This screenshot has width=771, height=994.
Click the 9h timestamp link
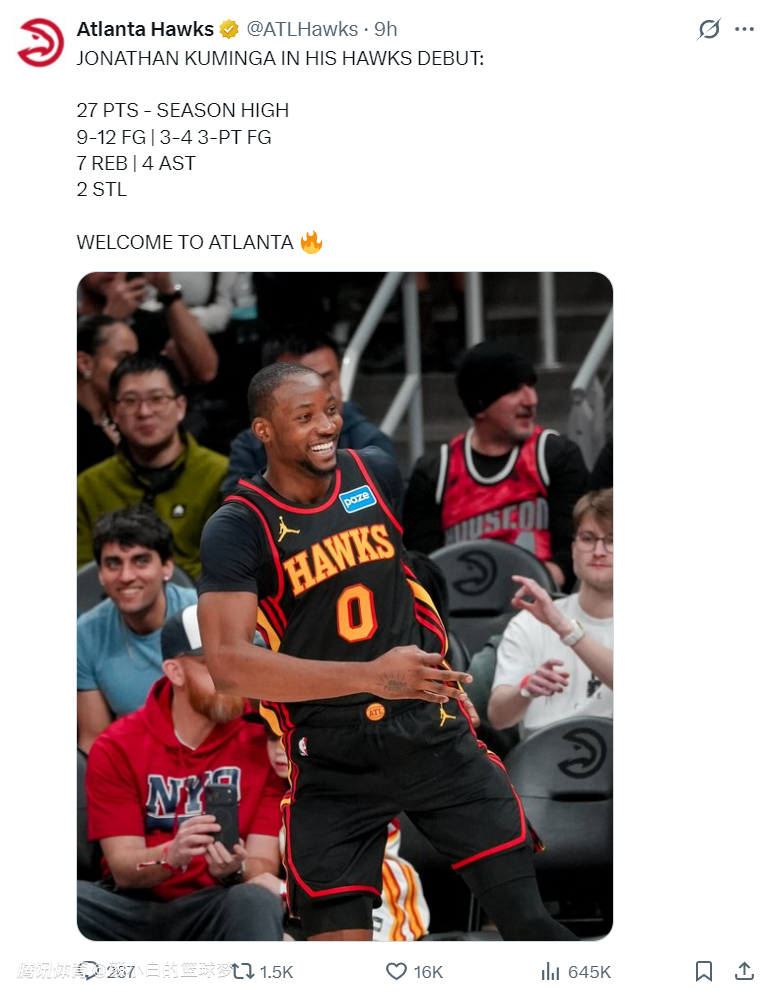pyautogui.click(x=386, y=29)
